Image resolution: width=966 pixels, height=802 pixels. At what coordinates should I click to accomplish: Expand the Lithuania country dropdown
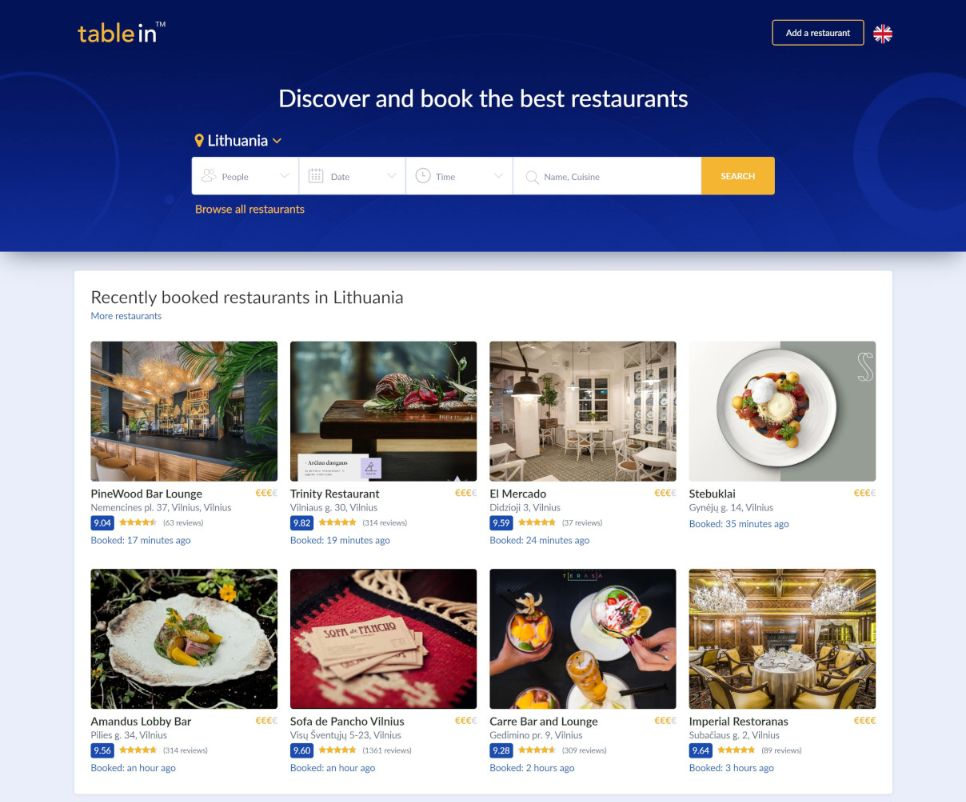238,140
